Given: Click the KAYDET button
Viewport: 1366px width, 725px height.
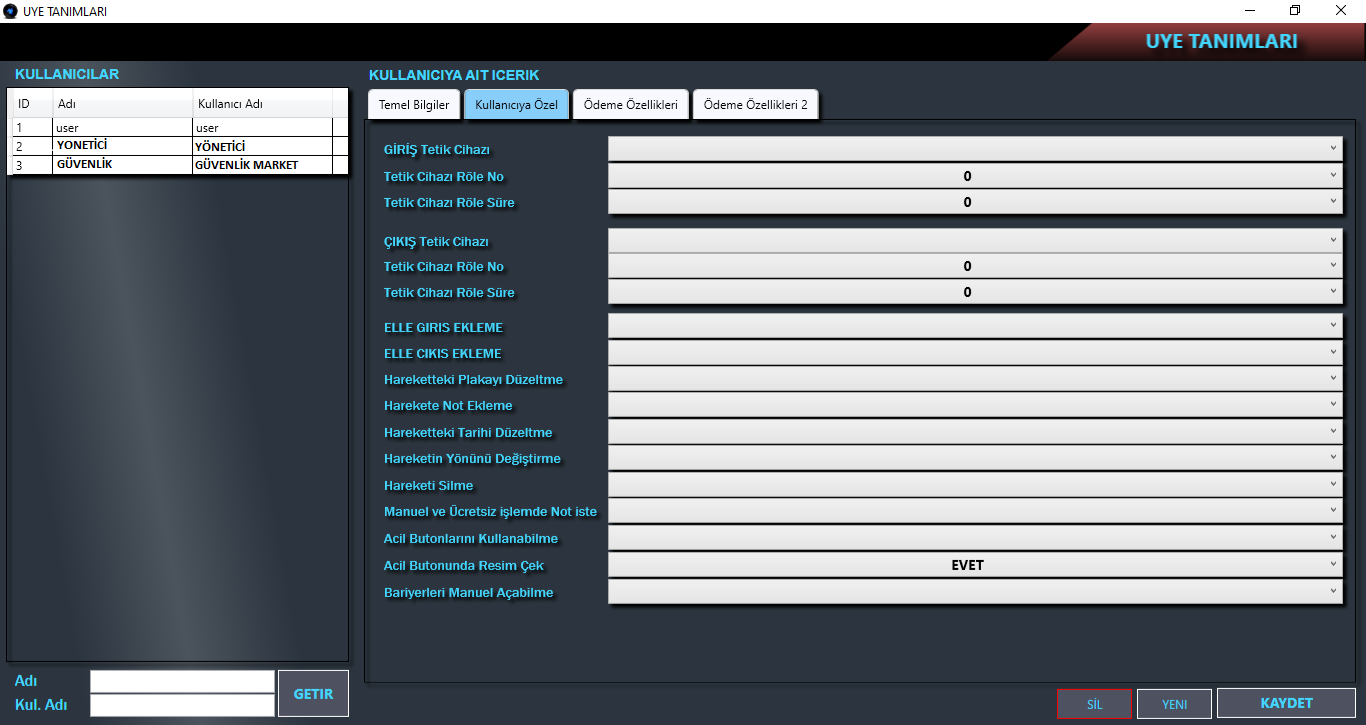Looking at the screenshot, I should [x=1286, y=703].
